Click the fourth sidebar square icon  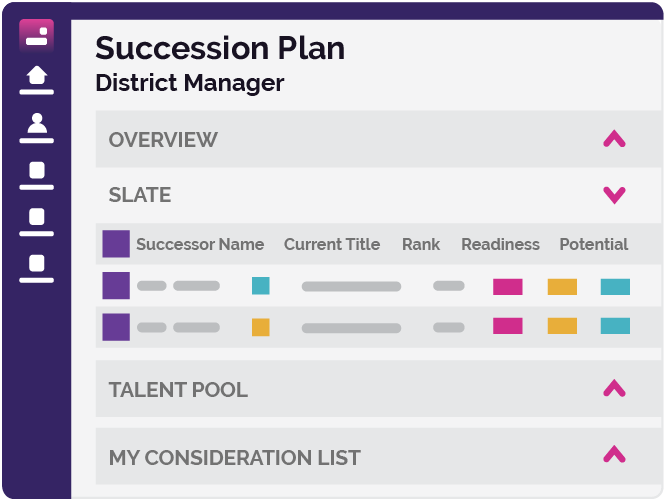tap(37, 219)
